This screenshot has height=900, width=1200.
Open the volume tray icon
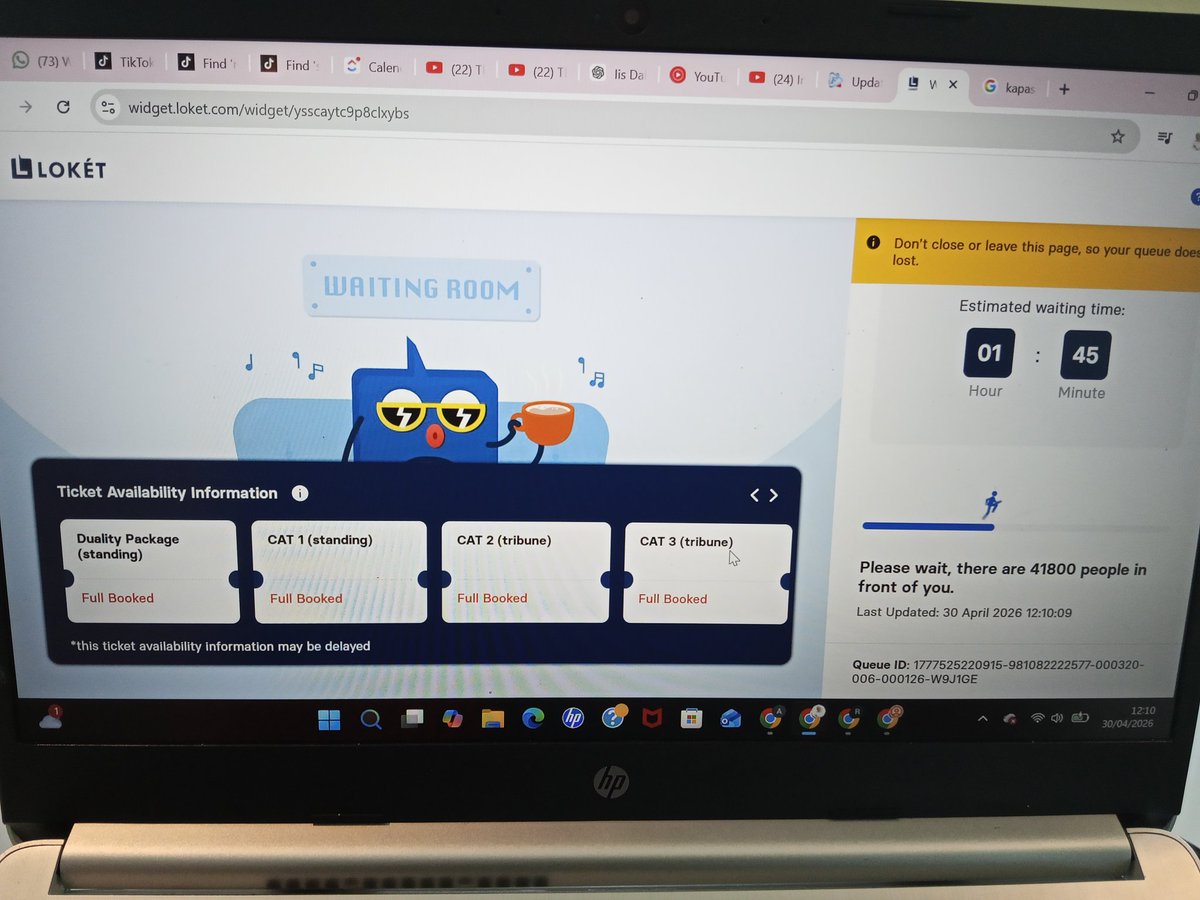pyautogui.click(x=1057, y=718)
